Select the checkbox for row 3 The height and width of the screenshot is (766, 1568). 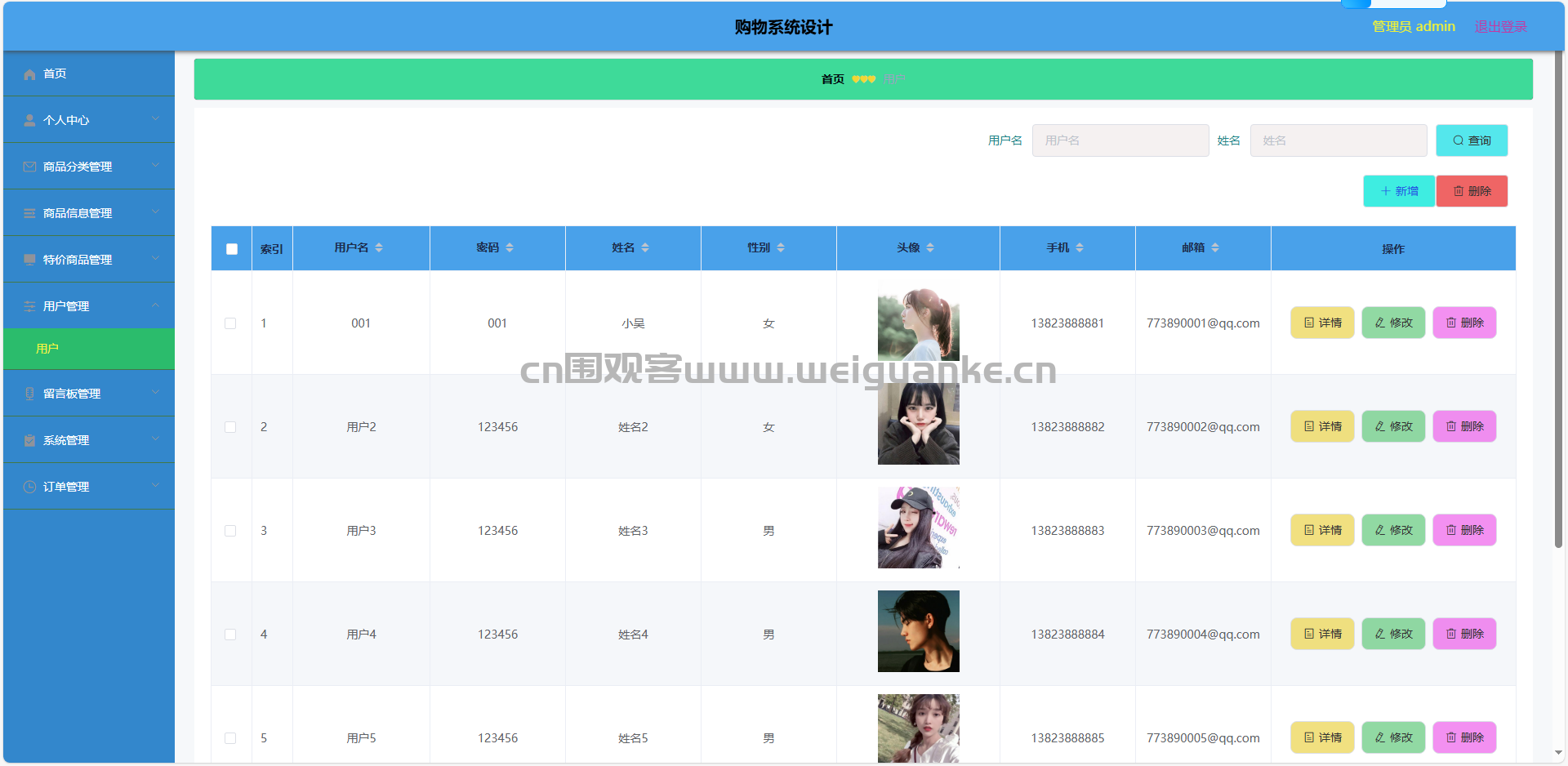click(x=230, y=531)
